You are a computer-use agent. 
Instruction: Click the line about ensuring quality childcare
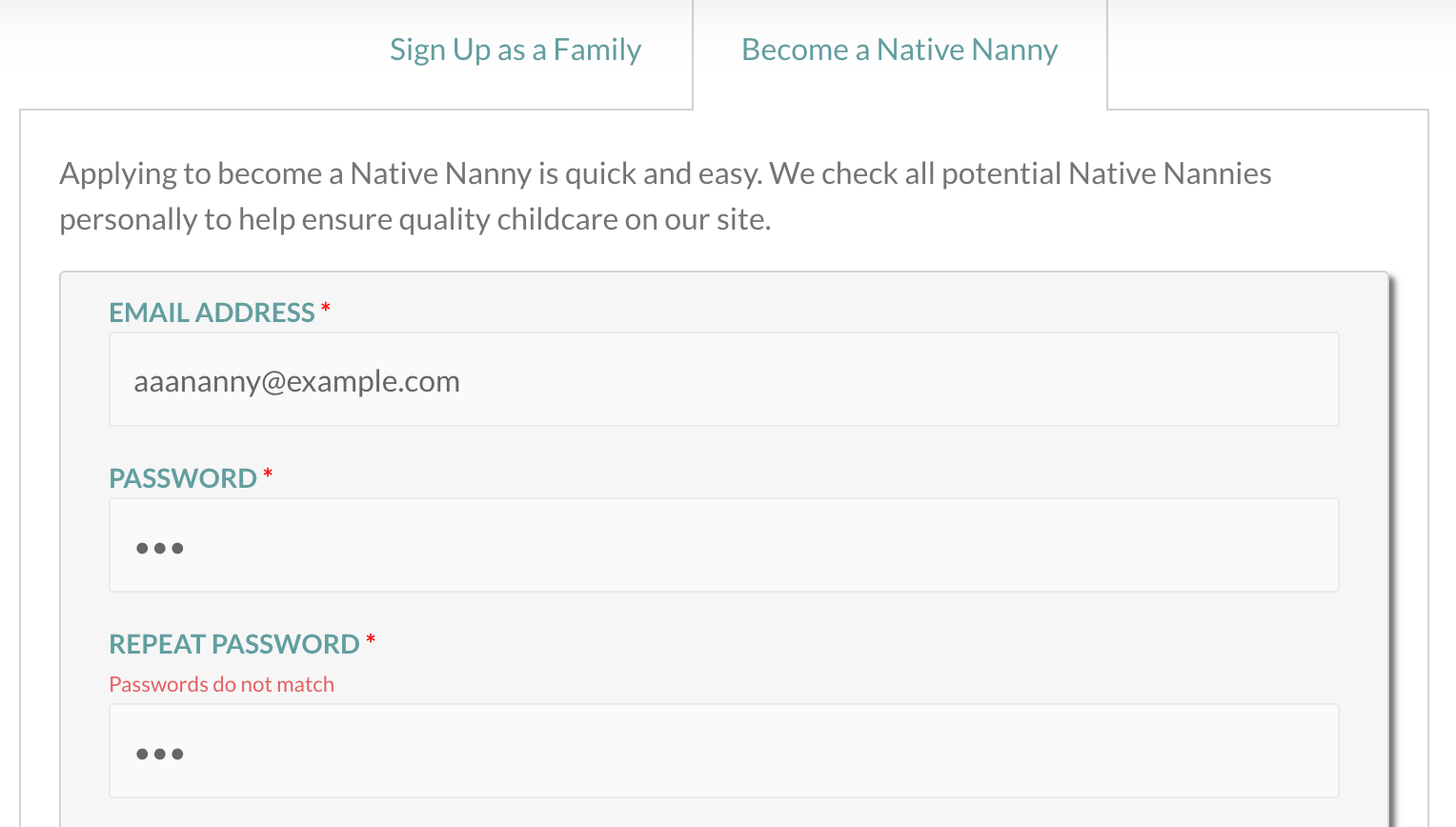click(x=415, y=219)
